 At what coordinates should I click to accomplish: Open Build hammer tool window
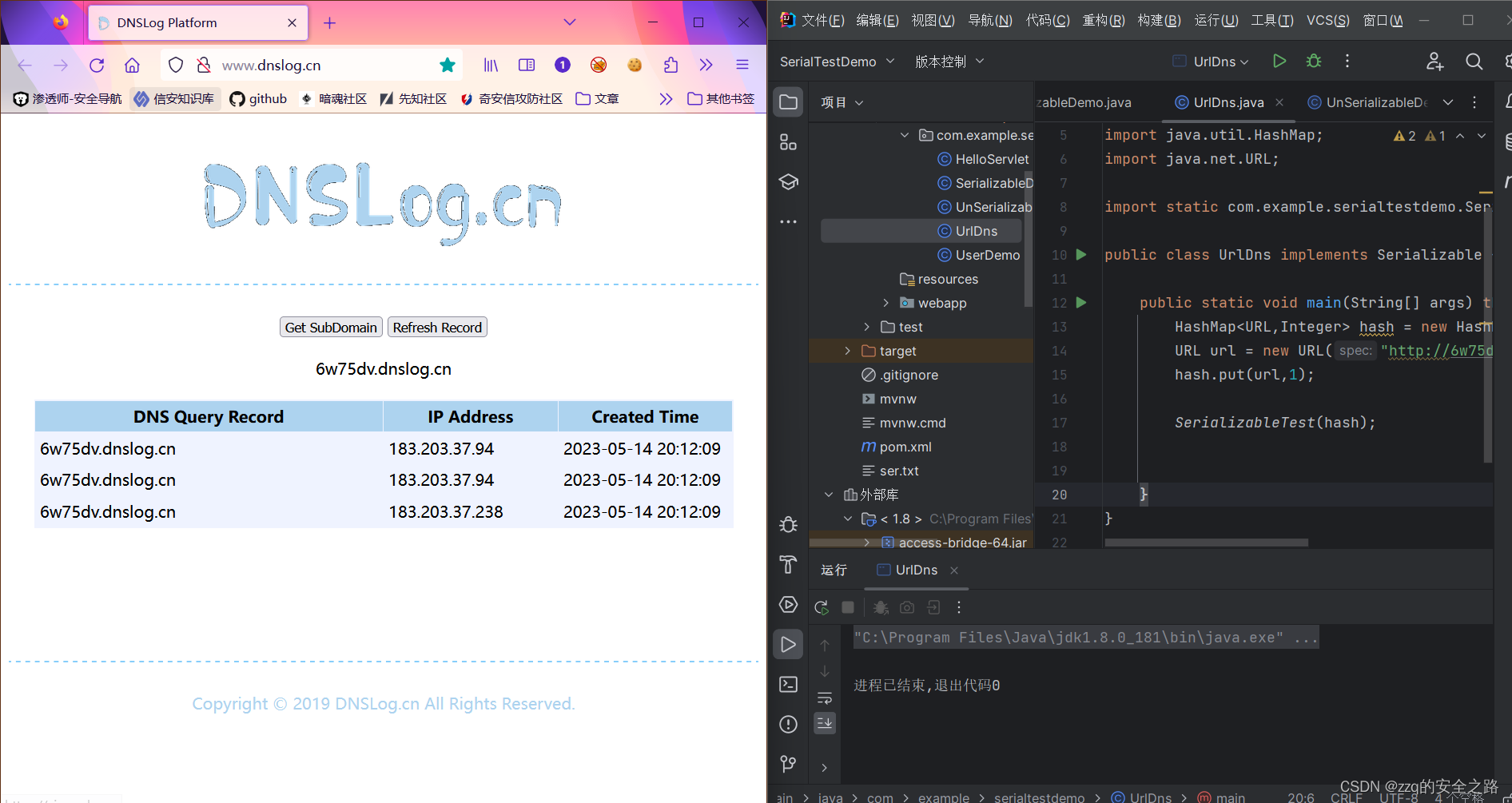click(789, 565)
